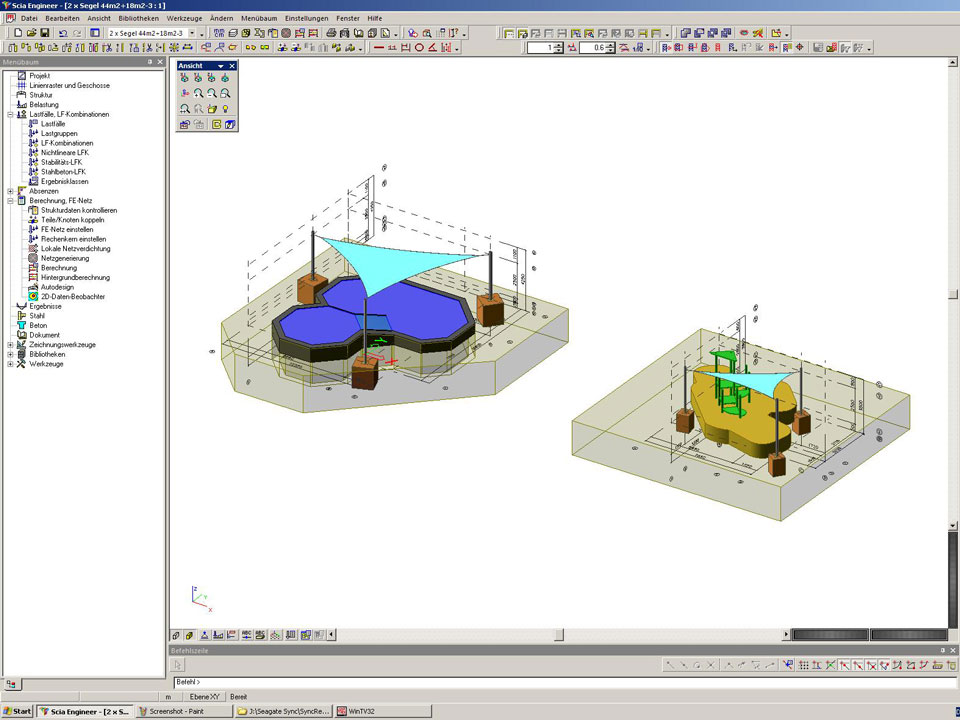Click the Windows Start button

pos(17,711)
